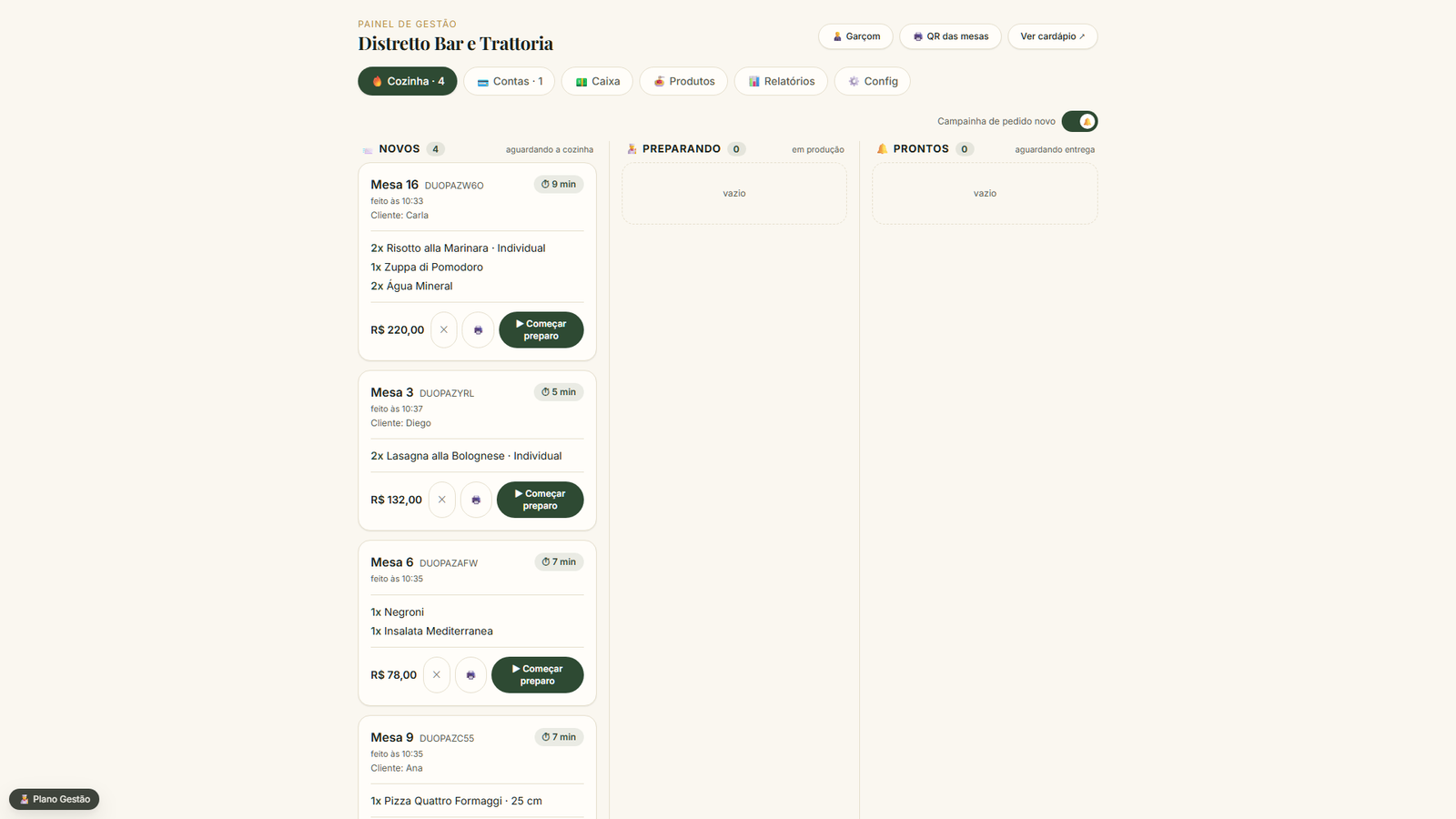The height and width of the screenshot is (819, 1456).
Task: Print the Mesa 3 order ticket
Action: (x=476, y=500)
